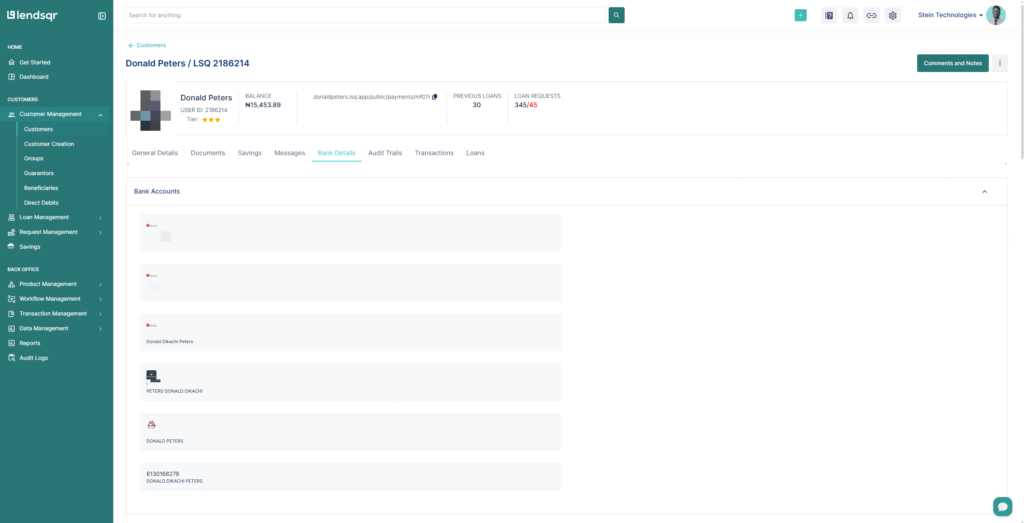Open Guarantors in the sidebar
The height and width of the screenshot is (523, 1024).
tap(39, 174)
